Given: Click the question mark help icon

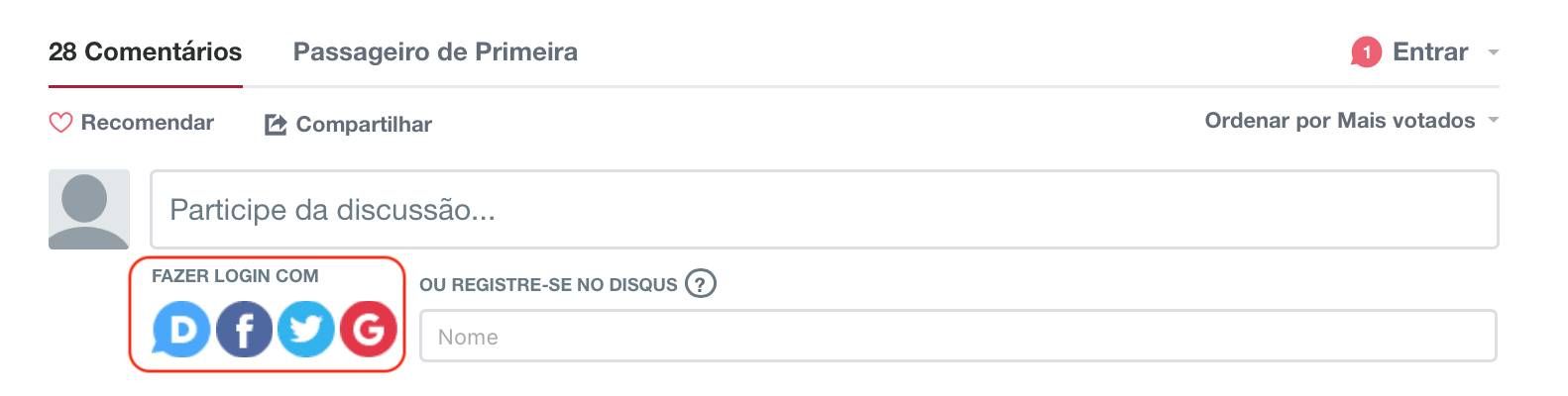Looking at the screenshot, I should (x=701, y=284).
